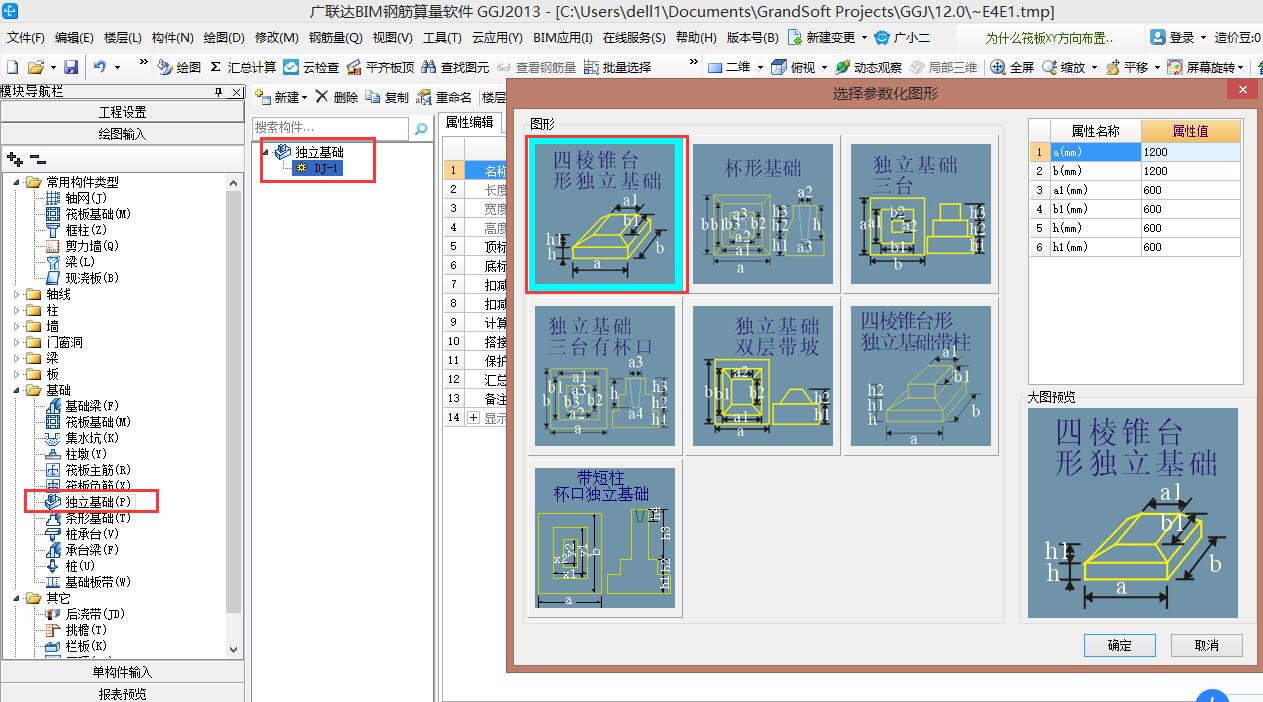Viewport: 1263px width, 702px height.
Task: Open the 文件(F) menu
Action: pos(26,37)
